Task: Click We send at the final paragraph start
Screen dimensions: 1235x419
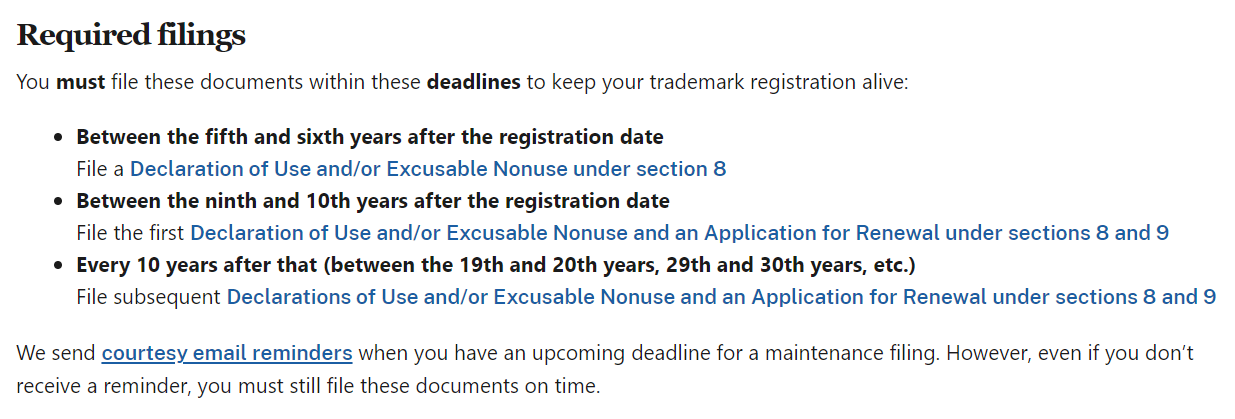Action: pyautogui.click(x=56, y=353)
